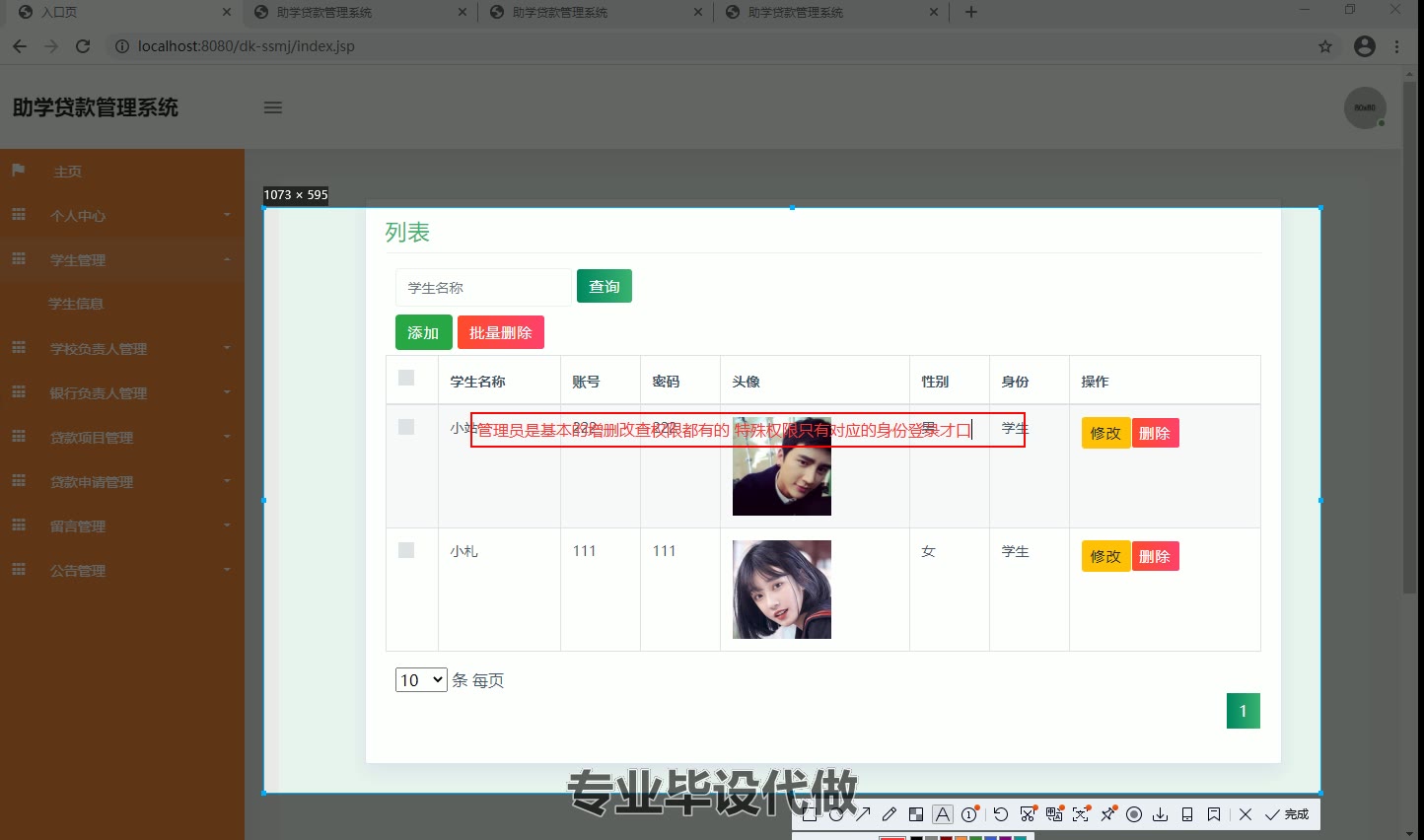Image resolution: width=1424 pixels, height=840 pixels.
Task: Focus the 学生名称 search field
Action: pyautogui.click(x=483, y=287)
